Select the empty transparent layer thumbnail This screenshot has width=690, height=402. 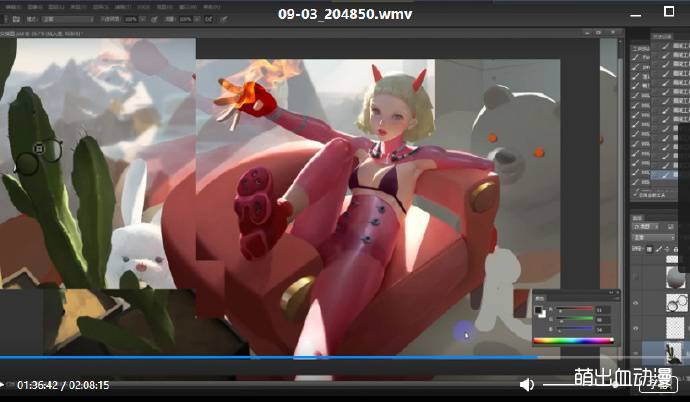pyautogui.click(x=675, y=328)
